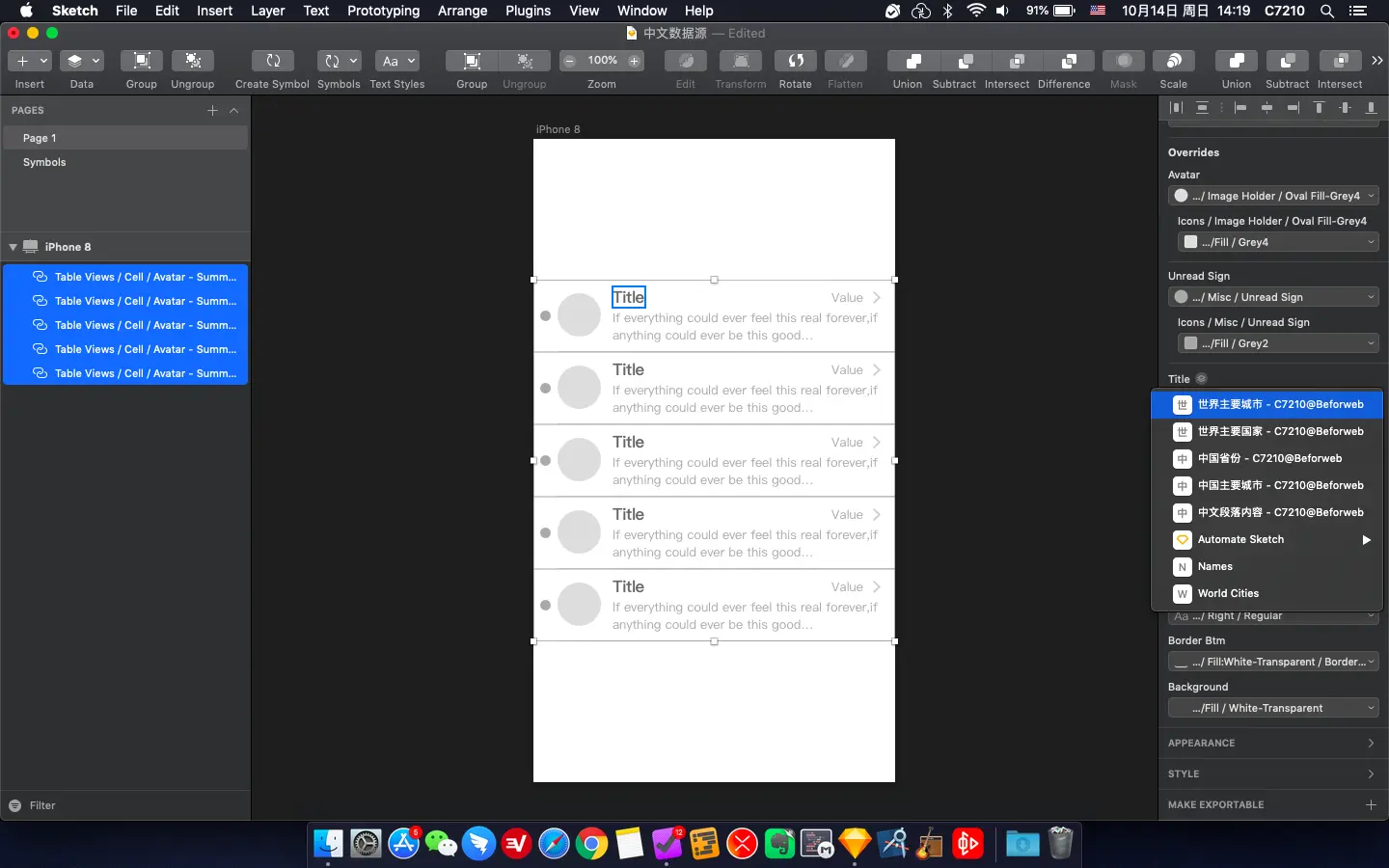Click the Wi-Fi status icon
The width and height of the screenshot is (1389, 868).
click(x=976, y=11)
